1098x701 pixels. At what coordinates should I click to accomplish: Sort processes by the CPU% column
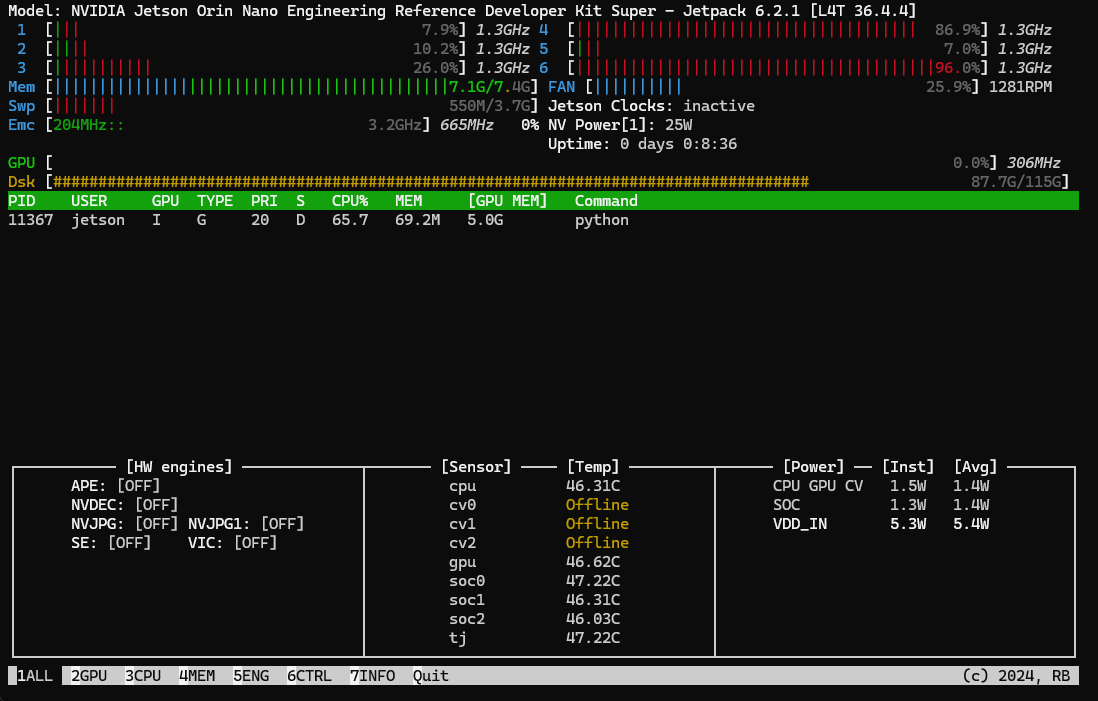pyautogui.click(x=350, y=201)
